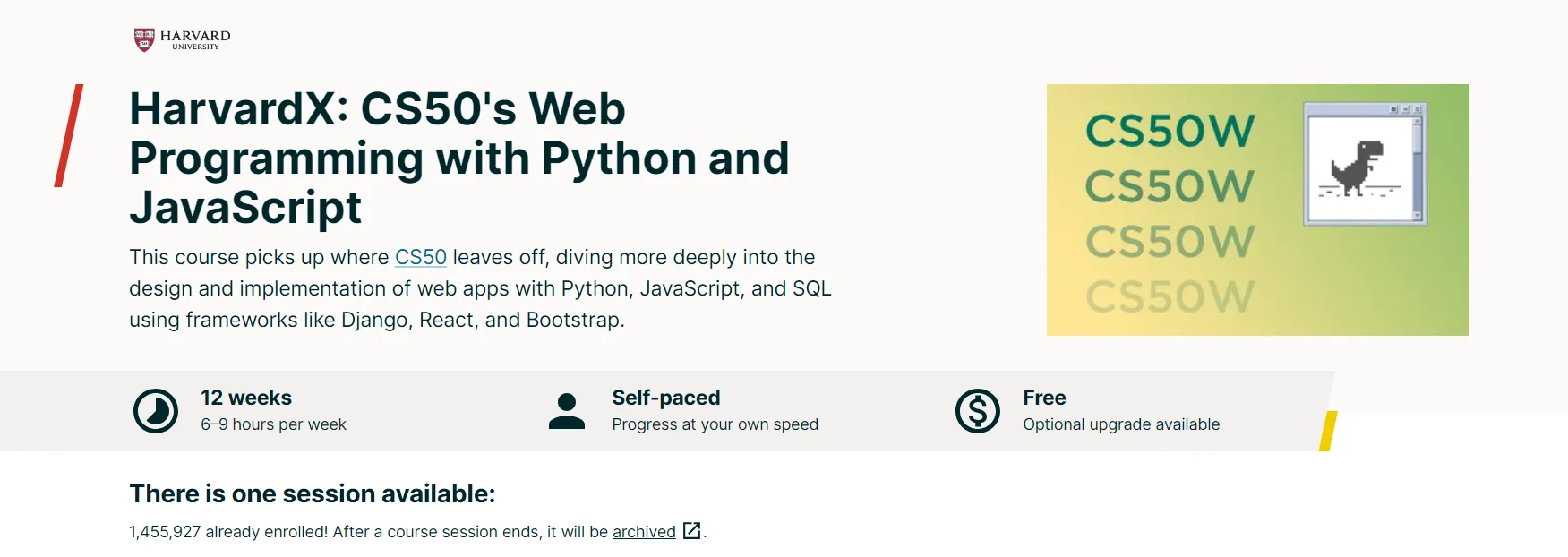Image resolution: width=1568 pixels, height=557 pixels.
Task: Click the pixel dinosaur window graphic
Action: tap(1364, 164)
